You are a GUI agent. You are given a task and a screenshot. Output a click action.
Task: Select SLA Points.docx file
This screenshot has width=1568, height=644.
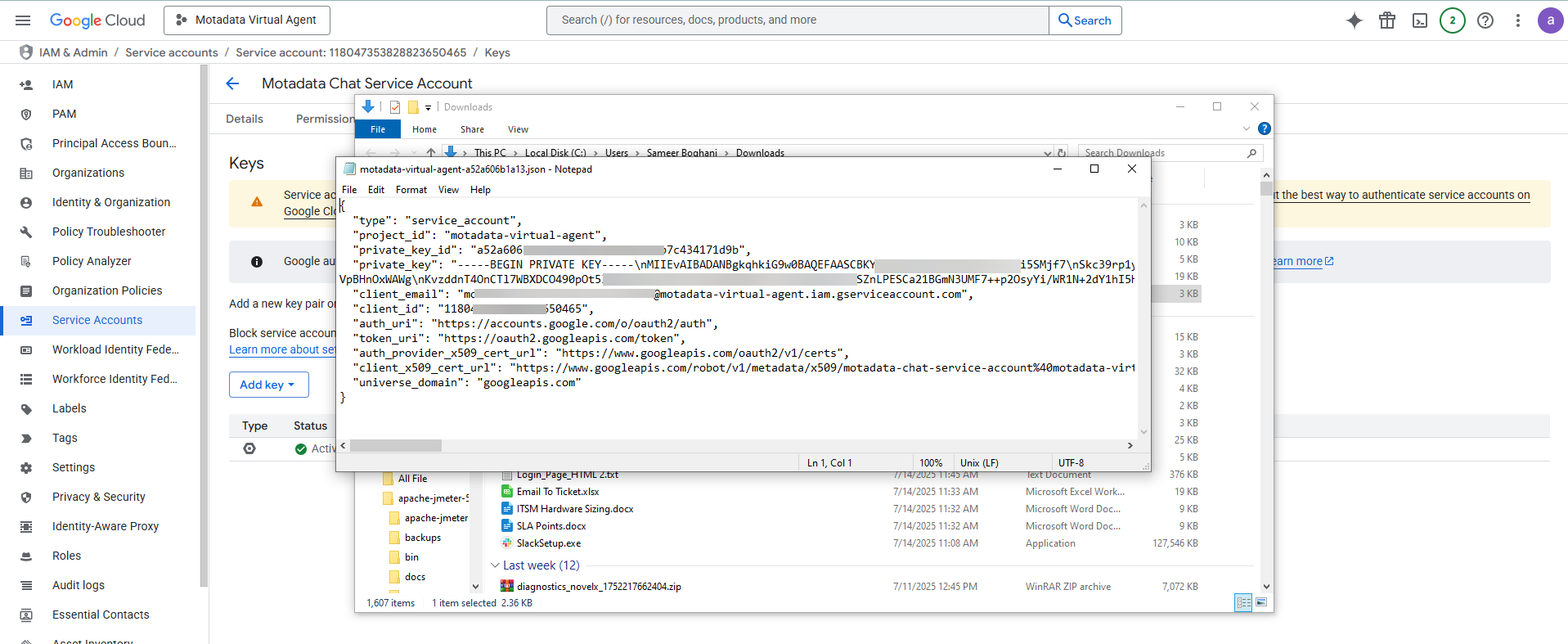click(x=551, y=526)
